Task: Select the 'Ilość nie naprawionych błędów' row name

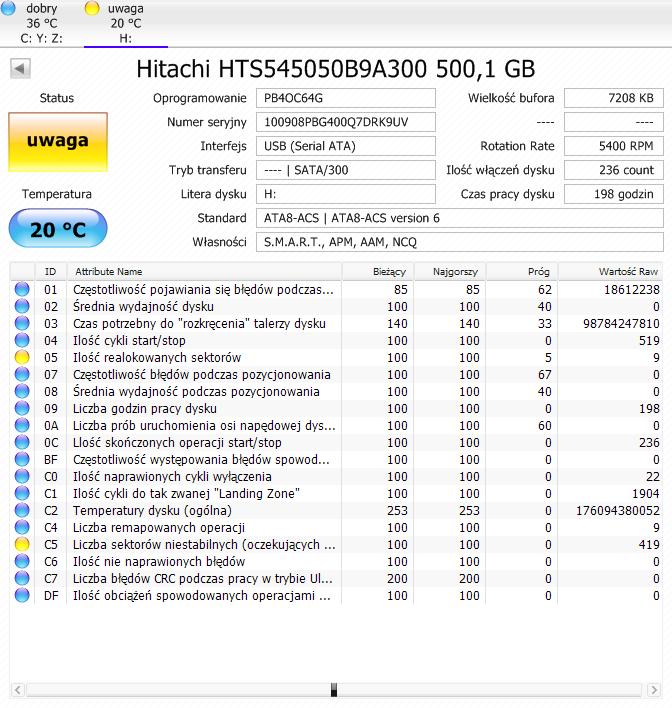Action: coord(159,562)
